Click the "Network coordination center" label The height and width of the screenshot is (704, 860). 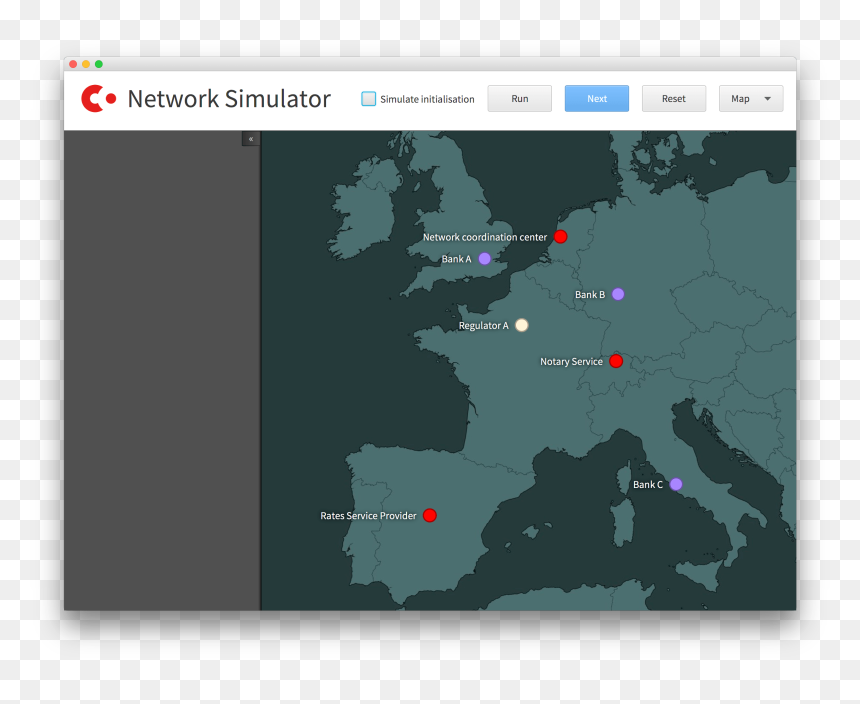click(x=485, y=237)
